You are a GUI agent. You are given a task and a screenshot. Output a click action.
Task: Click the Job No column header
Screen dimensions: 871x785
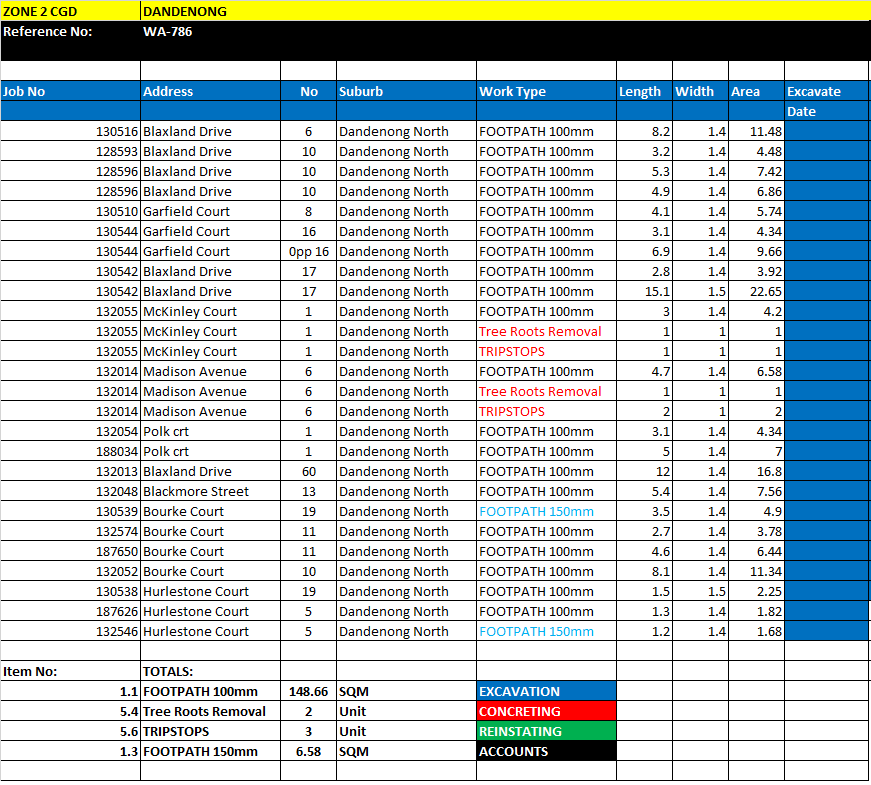coord(70,91)
